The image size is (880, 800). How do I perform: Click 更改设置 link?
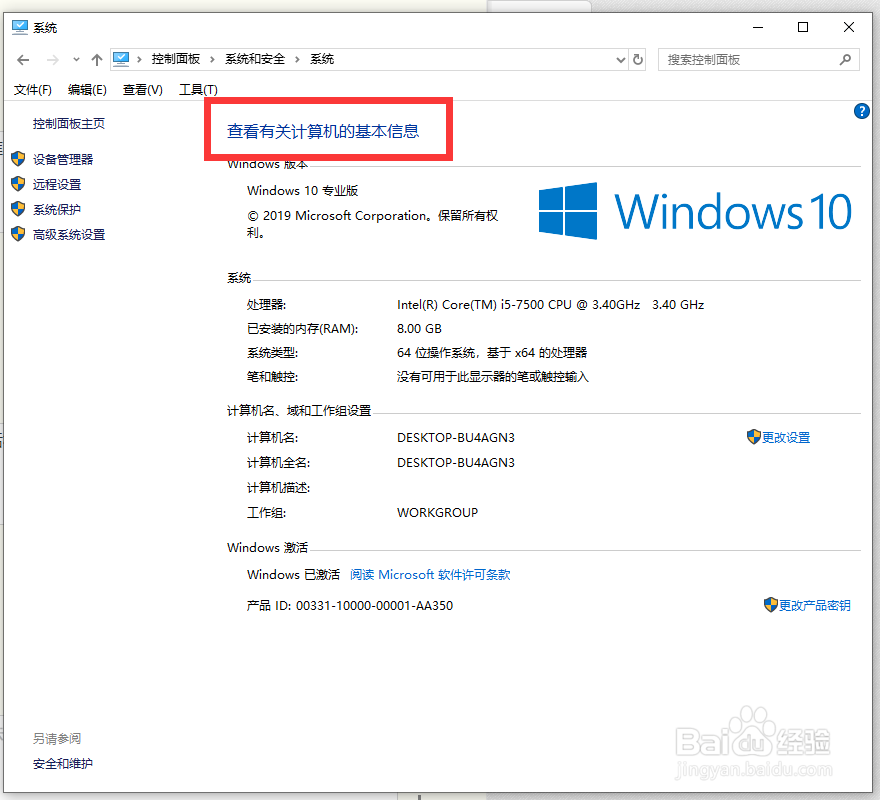(x=786, y=437)
